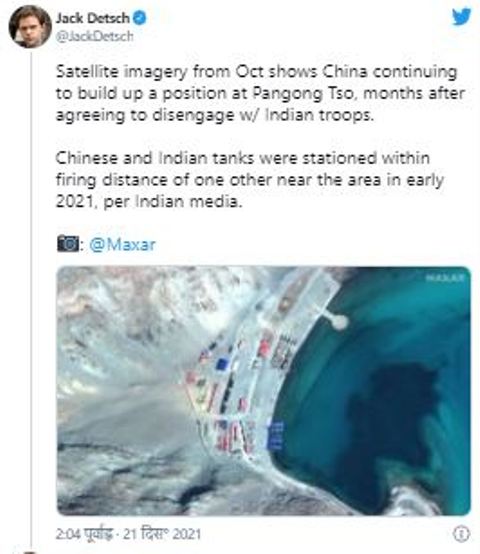Click the vertical thread line under the avatar

click(x=31, y=299)
